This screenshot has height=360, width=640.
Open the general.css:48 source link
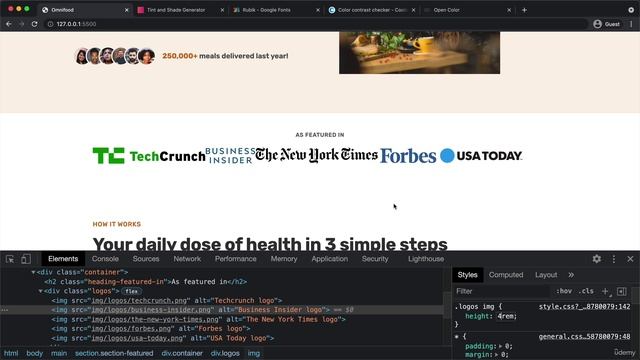pos(584,337)
